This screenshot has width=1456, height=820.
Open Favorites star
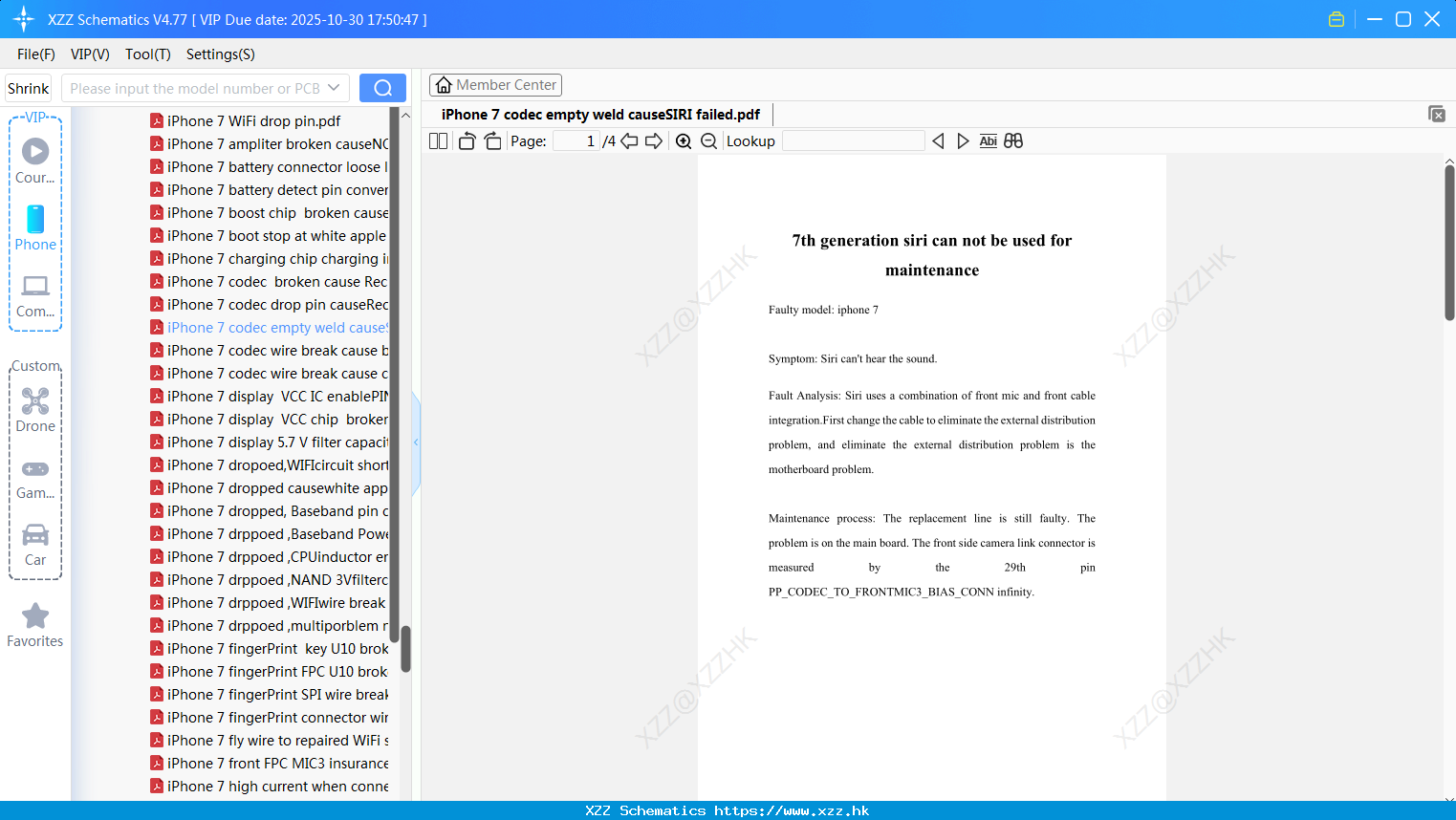tap(35, 626)
